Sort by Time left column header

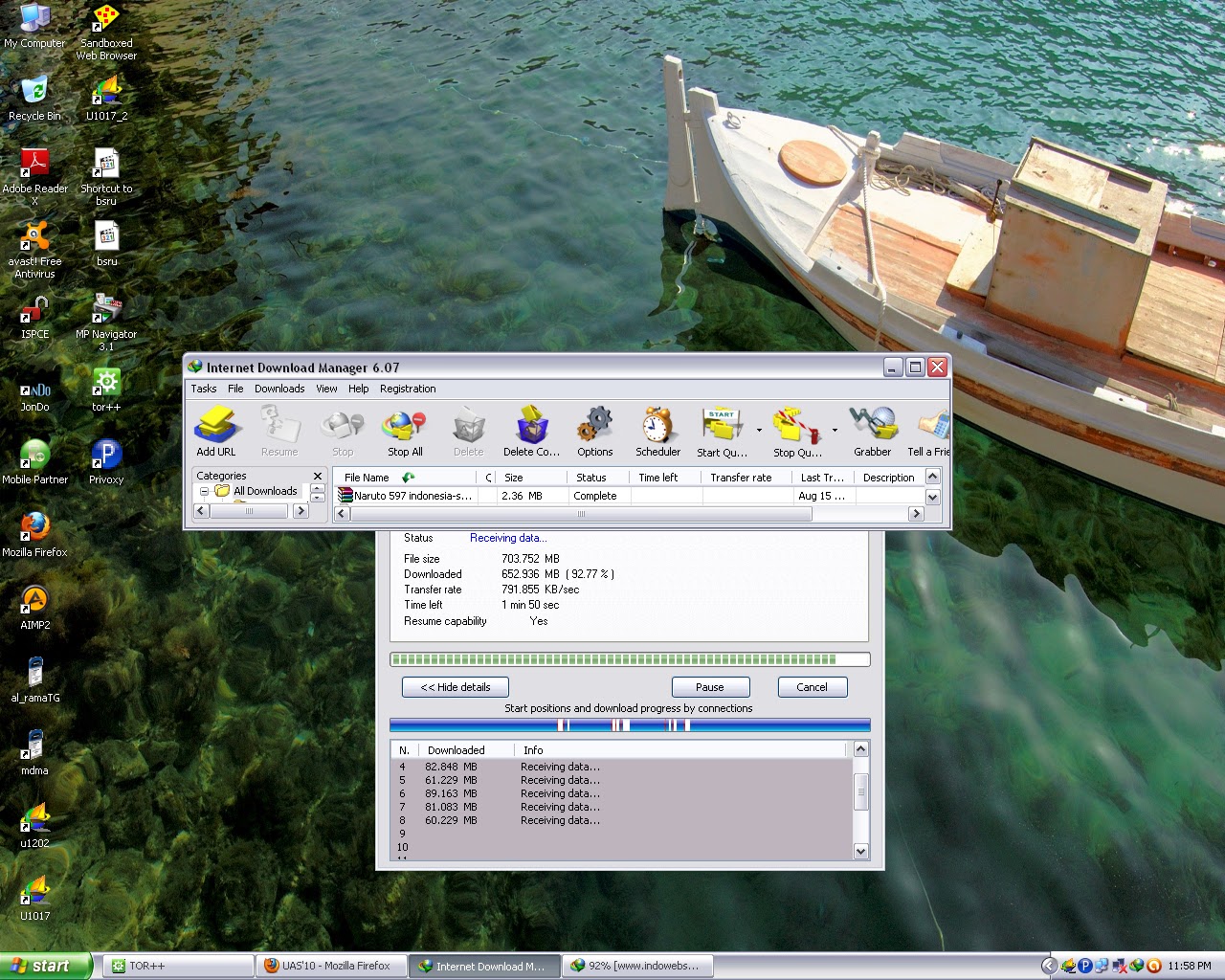tap(665, 477)
